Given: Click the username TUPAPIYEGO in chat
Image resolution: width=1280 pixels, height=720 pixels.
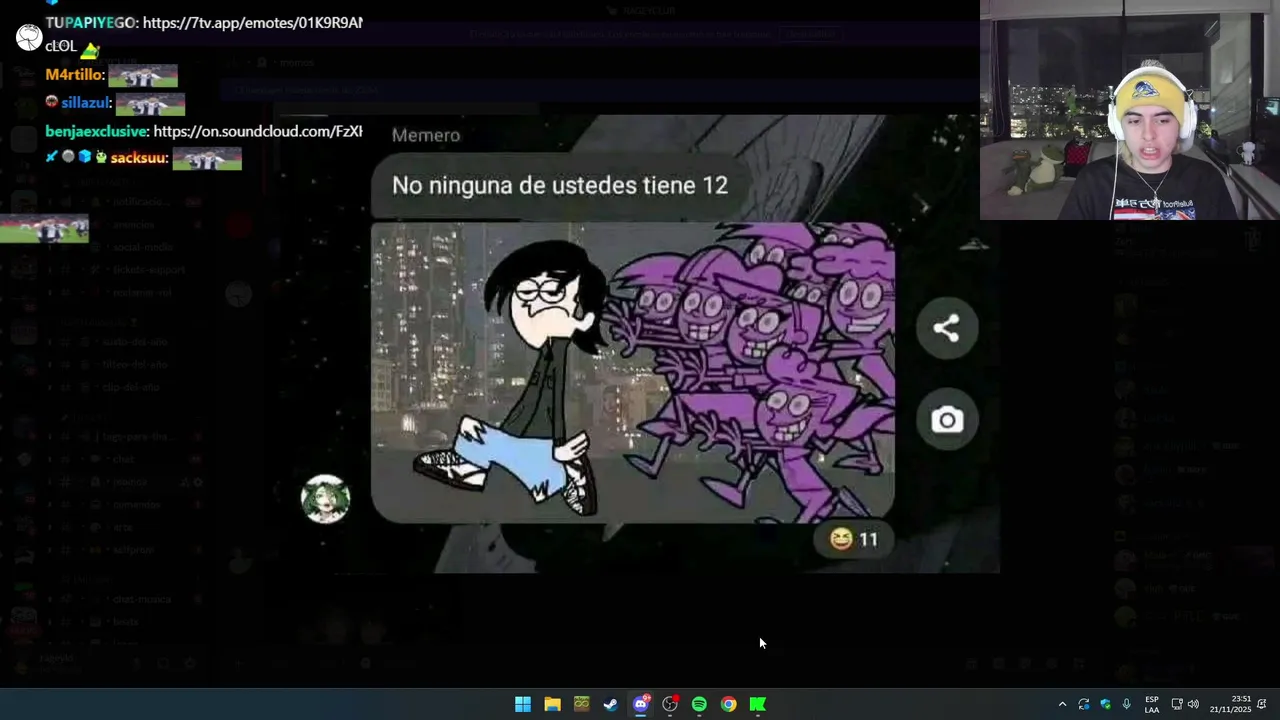Looking at the screenshot, I should pyautogui.click(x=92, y=22).
